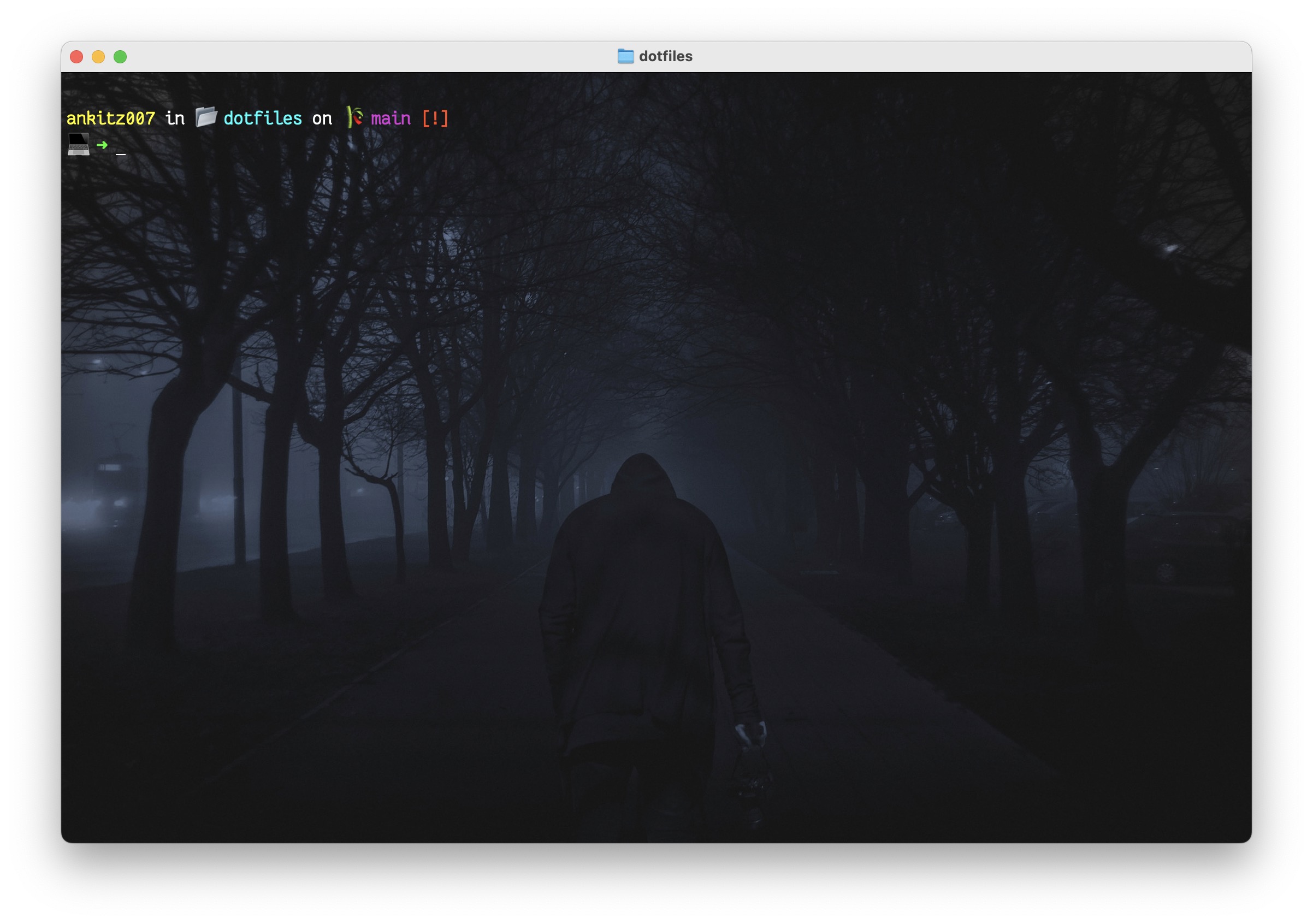1313x924 pixels.
Task: Click the empty title bar area right of title
Action: [x=972, y=56]
